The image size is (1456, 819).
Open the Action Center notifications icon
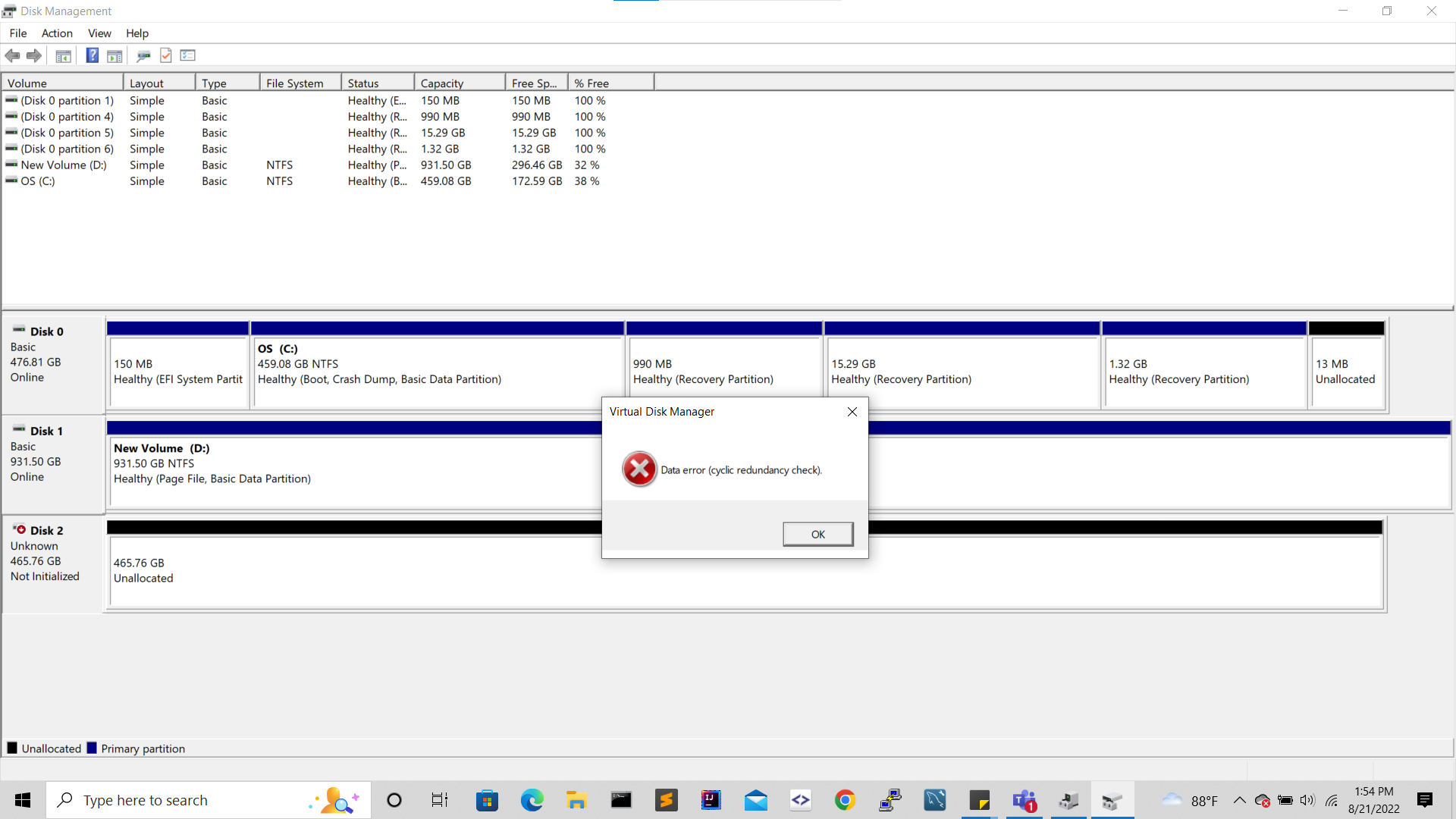pyautogui.click(x=1425, y=800)
